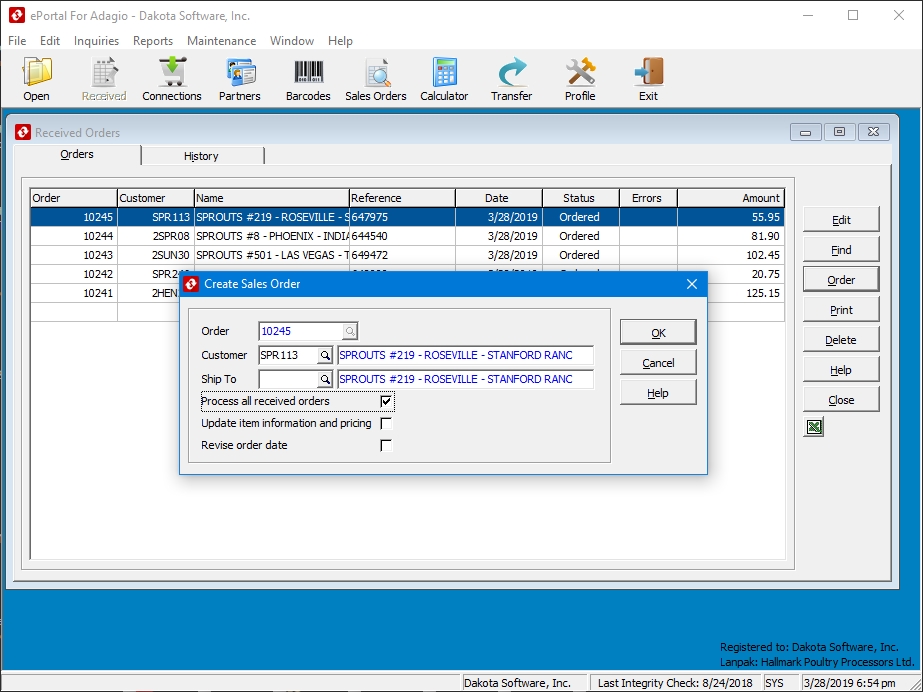Click the ePortal app title icon
The height and width of the screenshot is (692, 923).
tap(17, 16)
